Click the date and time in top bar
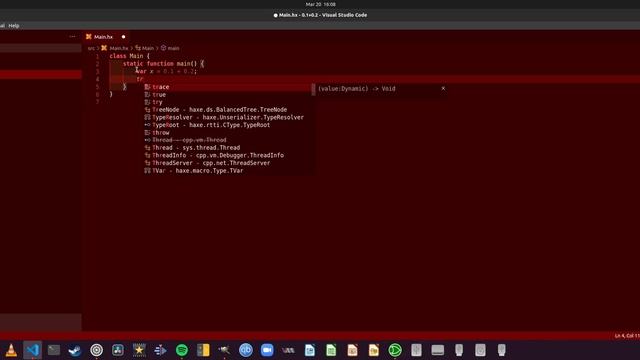 pos(320,4)
